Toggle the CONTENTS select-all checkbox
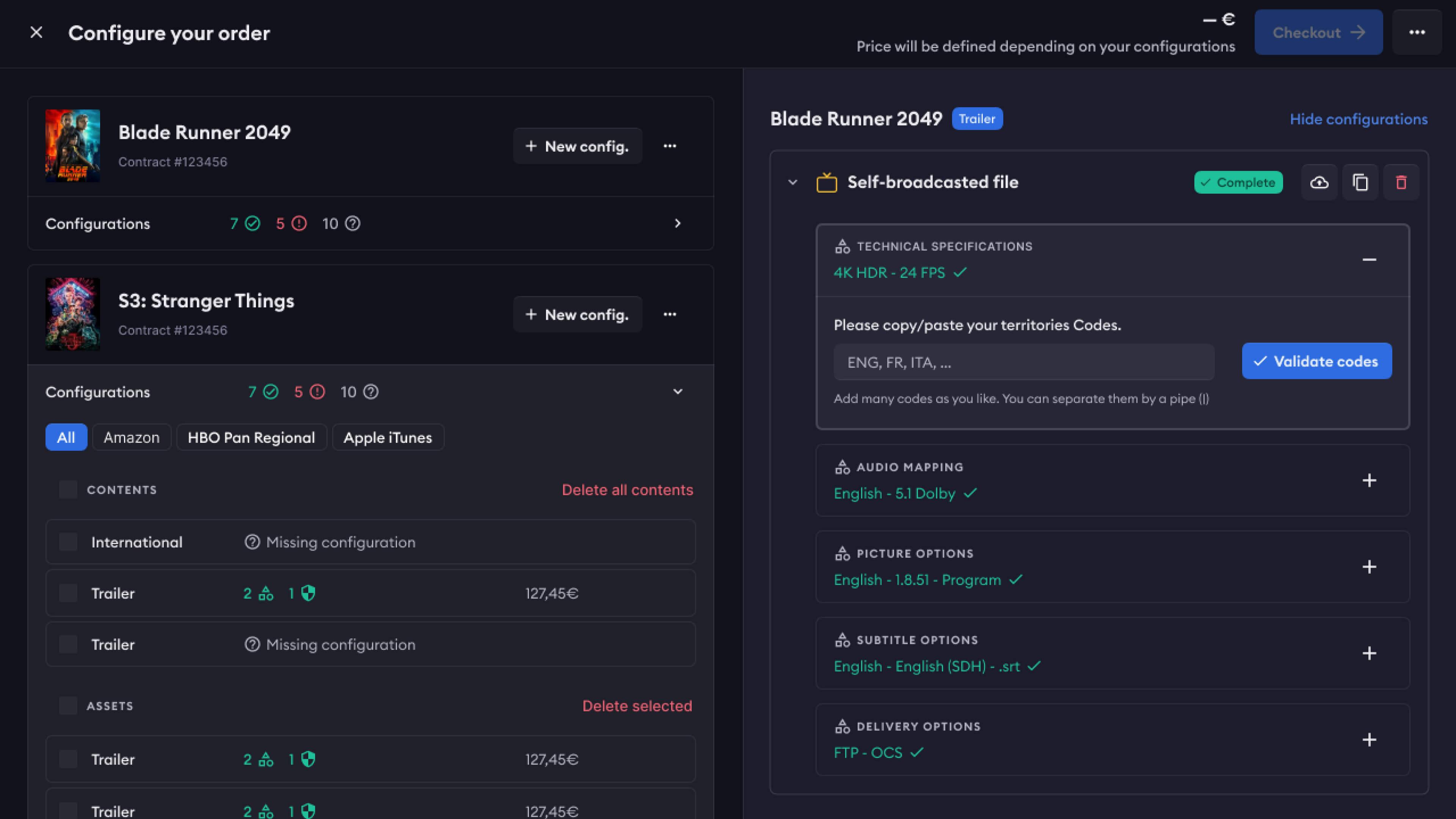 click(x=68, y=490)
